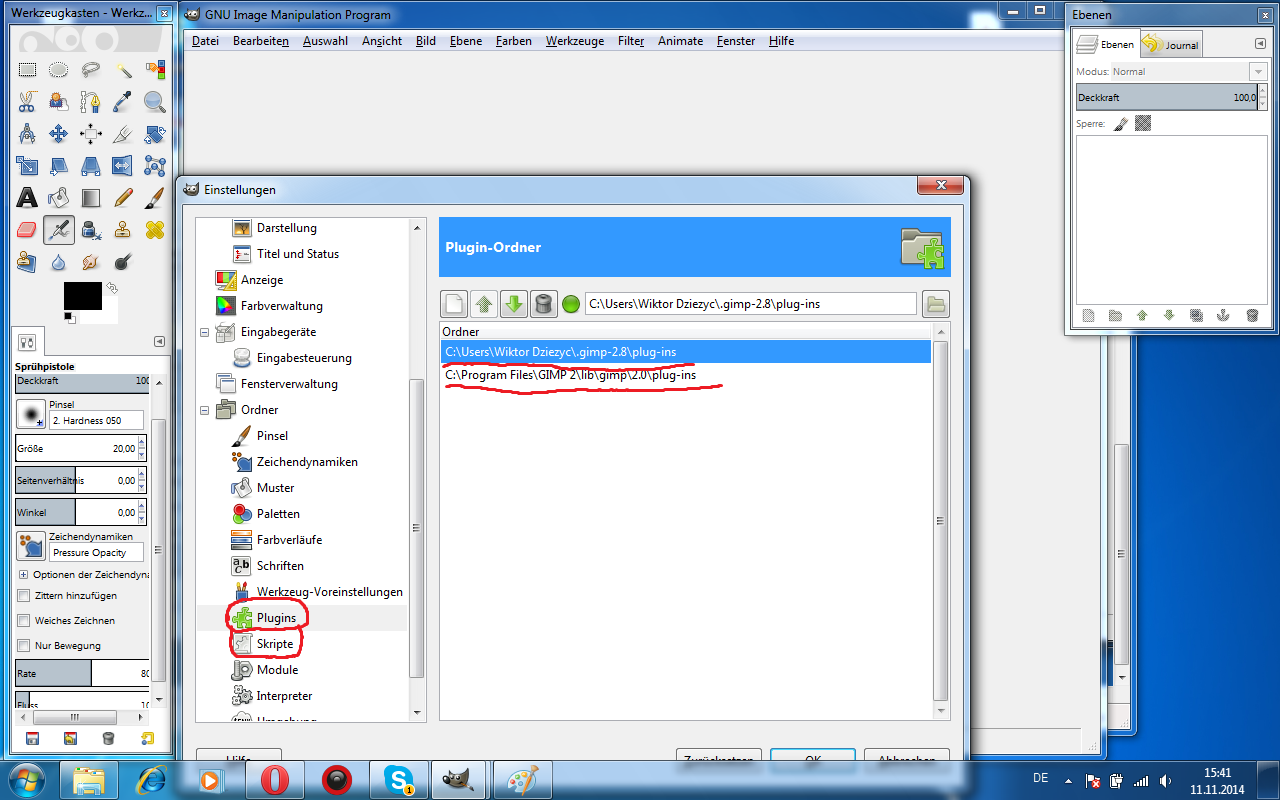Viewport: 1280px width, 800px height.
Task: Select the Text tool
Action: [x=27, y=198]
